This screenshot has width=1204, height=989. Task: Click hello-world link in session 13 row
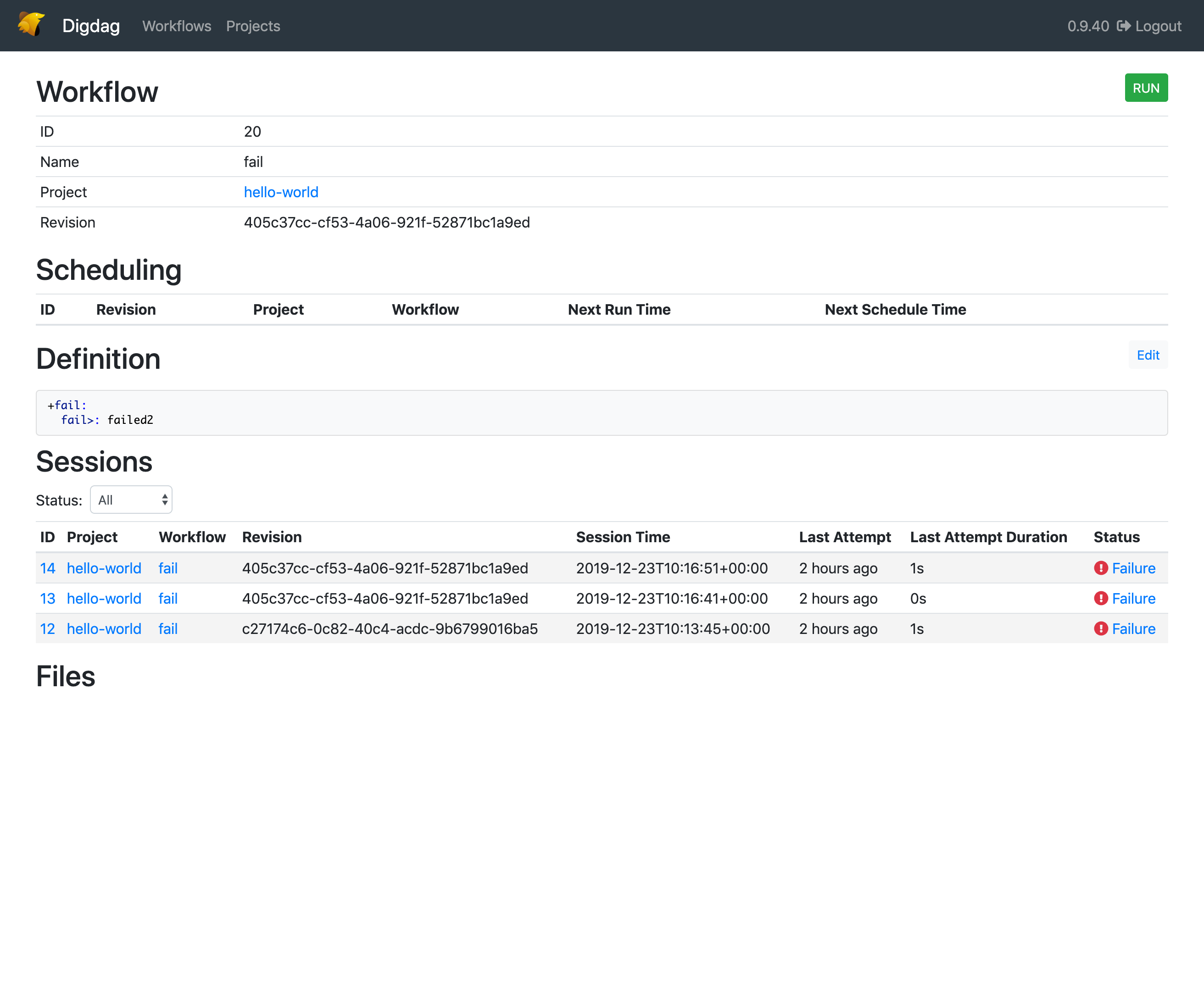click(x=104, y=598)
